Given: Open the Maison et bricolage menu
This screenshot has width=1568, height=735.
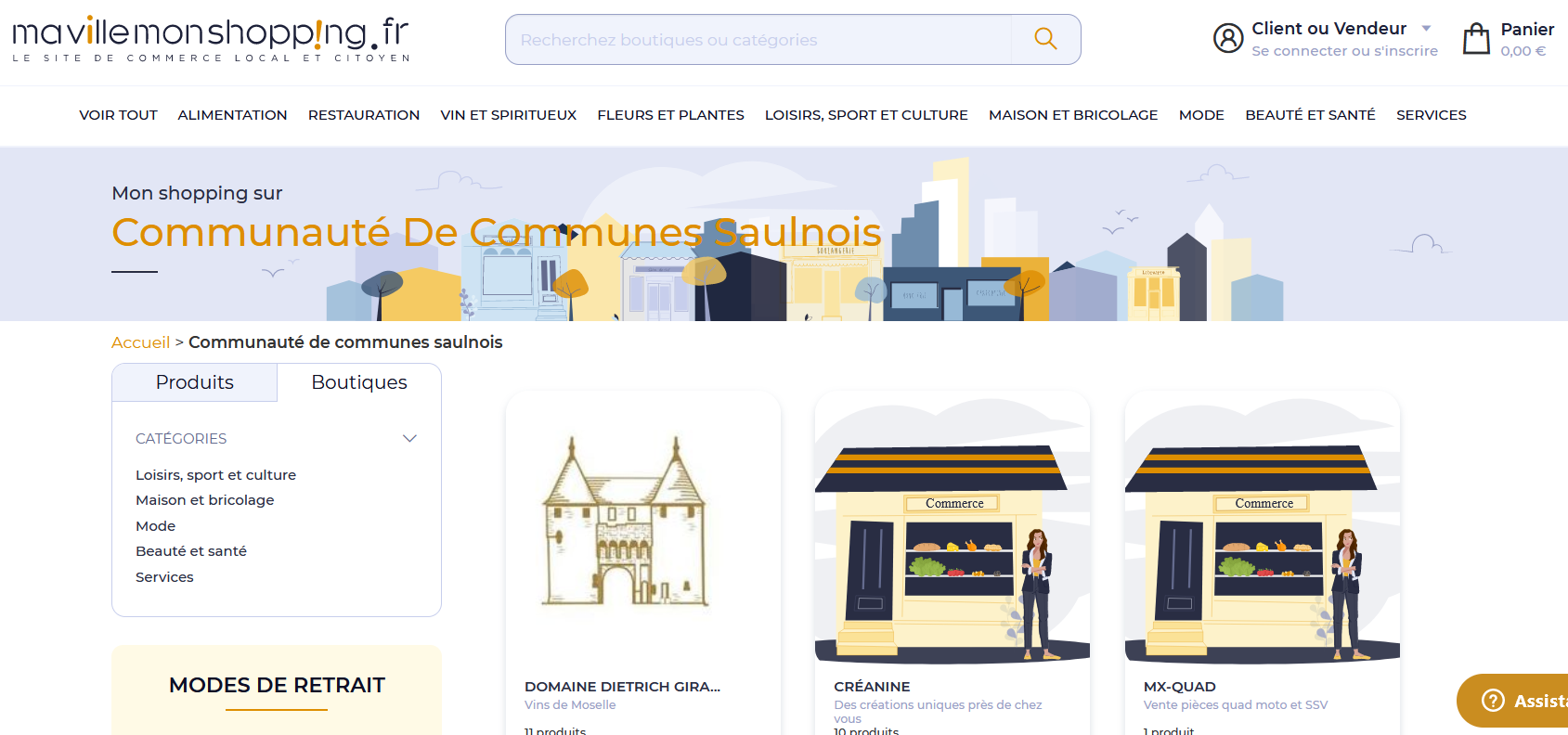Looking at the screenshot, I should tap(1073, 115).
